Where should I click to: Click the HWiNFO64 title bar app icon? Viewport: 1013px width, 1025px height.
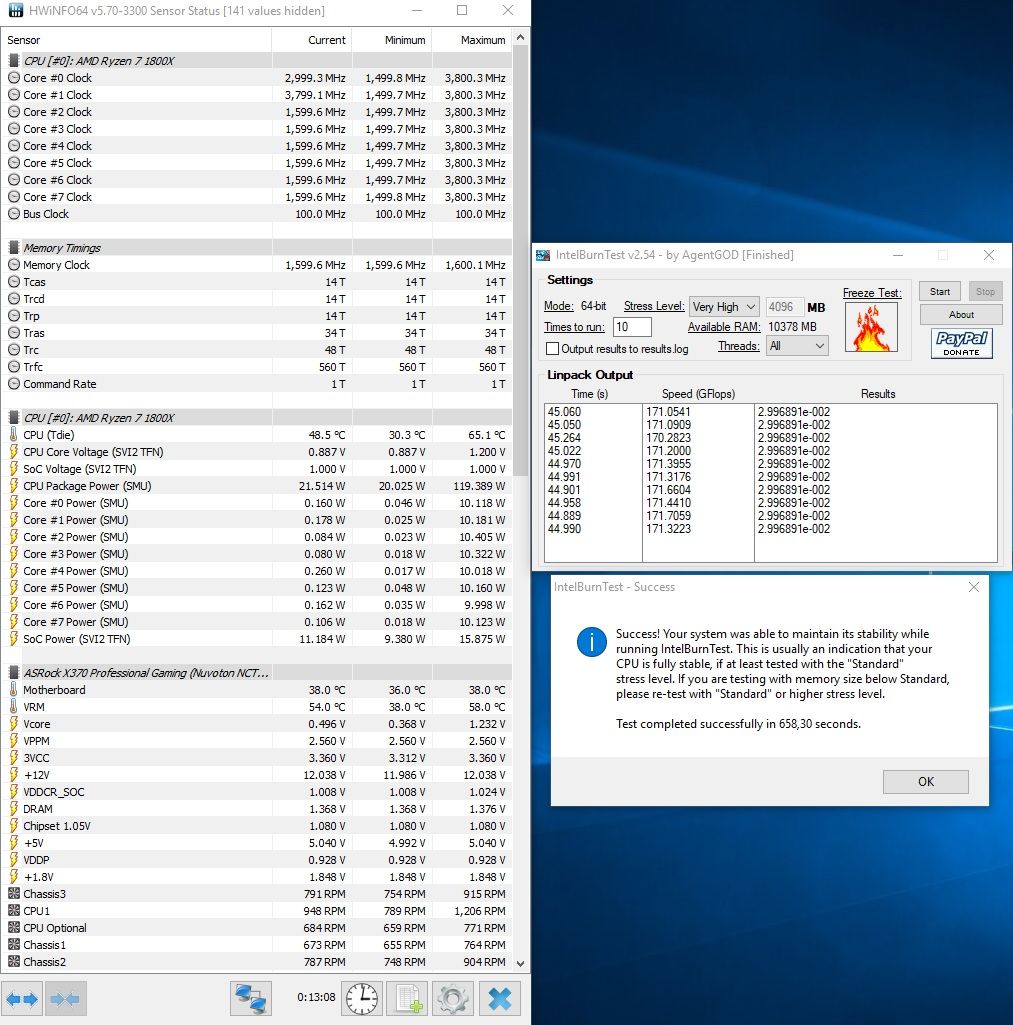coord(16,10)
